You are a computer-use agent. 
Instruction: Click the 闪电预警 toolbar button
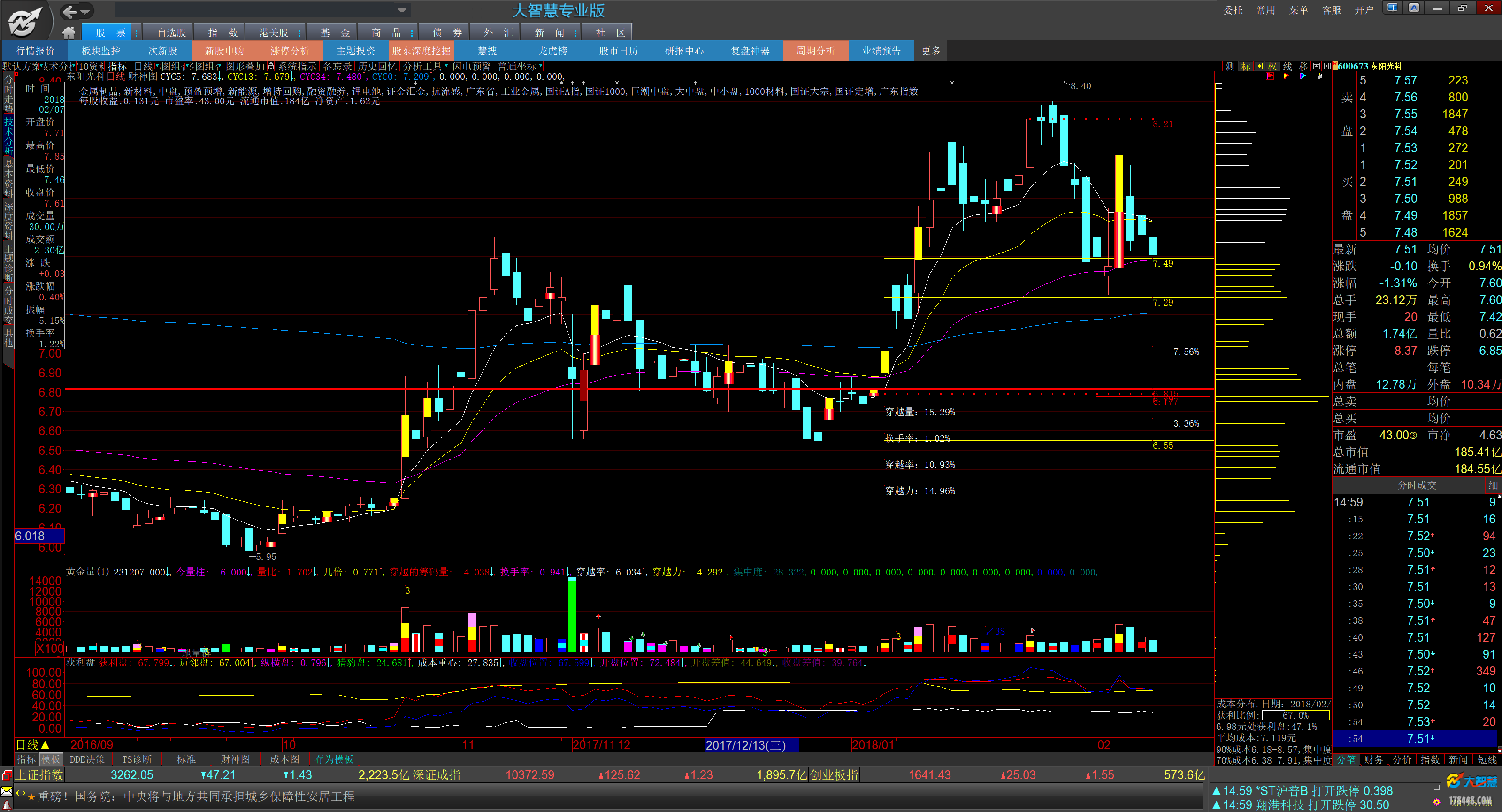(x=472, y=67)
